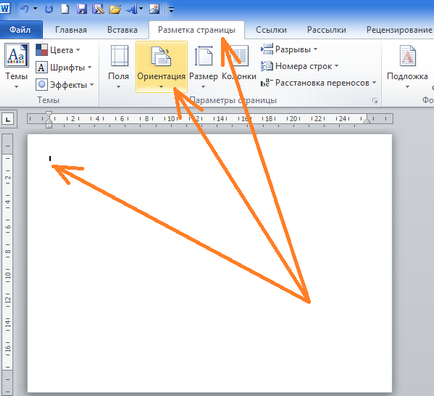The height and width of the screenshot is (396, 434).
Task: Open Параметры страницы dialog launcher
Action: pos(375,101)
